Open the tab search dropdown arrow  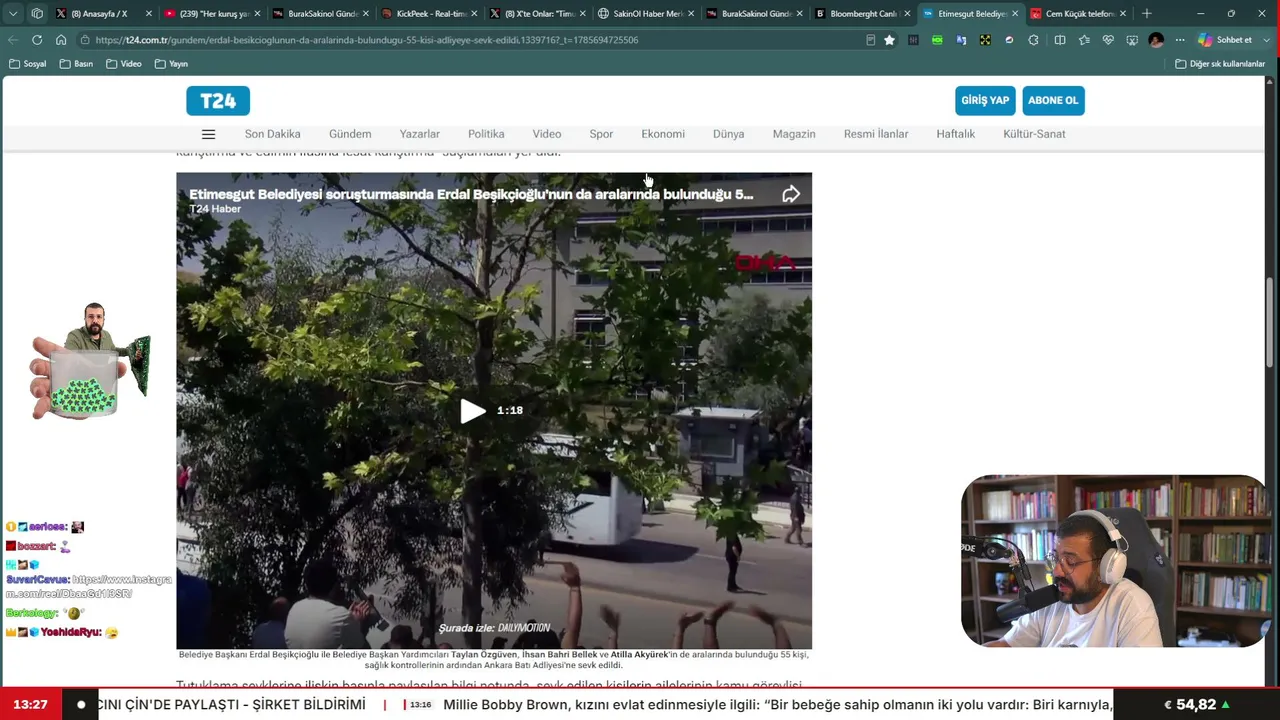point(13,14)
